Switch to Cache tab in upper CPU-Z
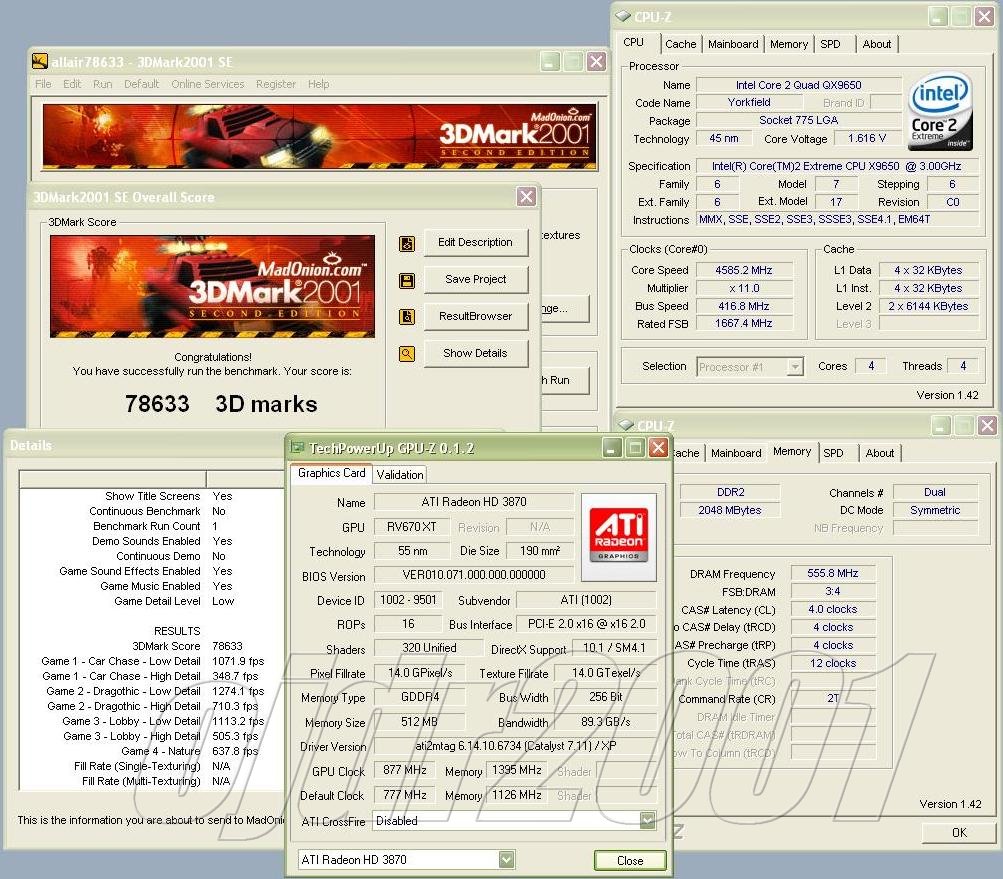The image size is (1003, 879). (x=681, y=44)
